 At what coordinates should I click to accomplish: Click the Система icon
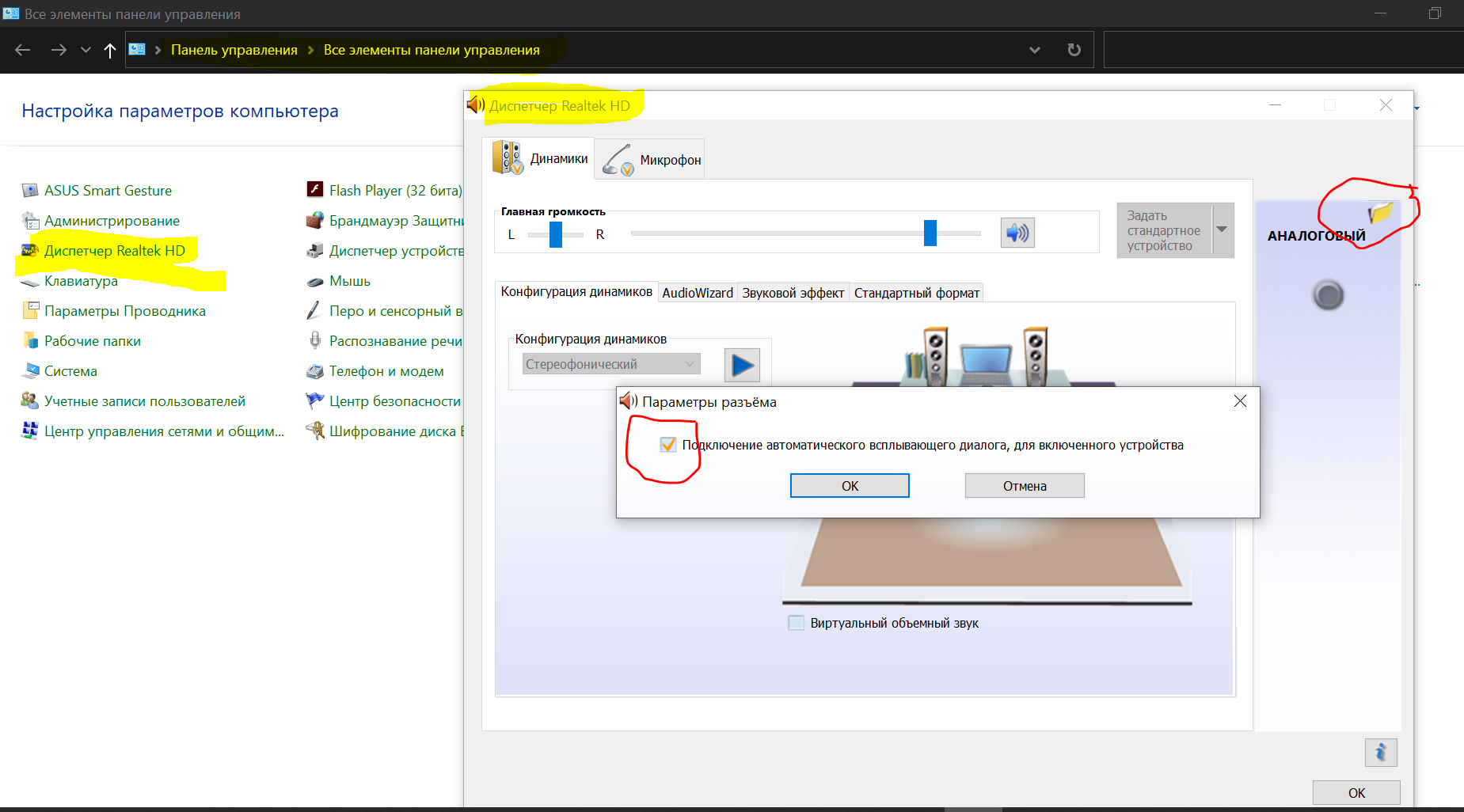30,371
